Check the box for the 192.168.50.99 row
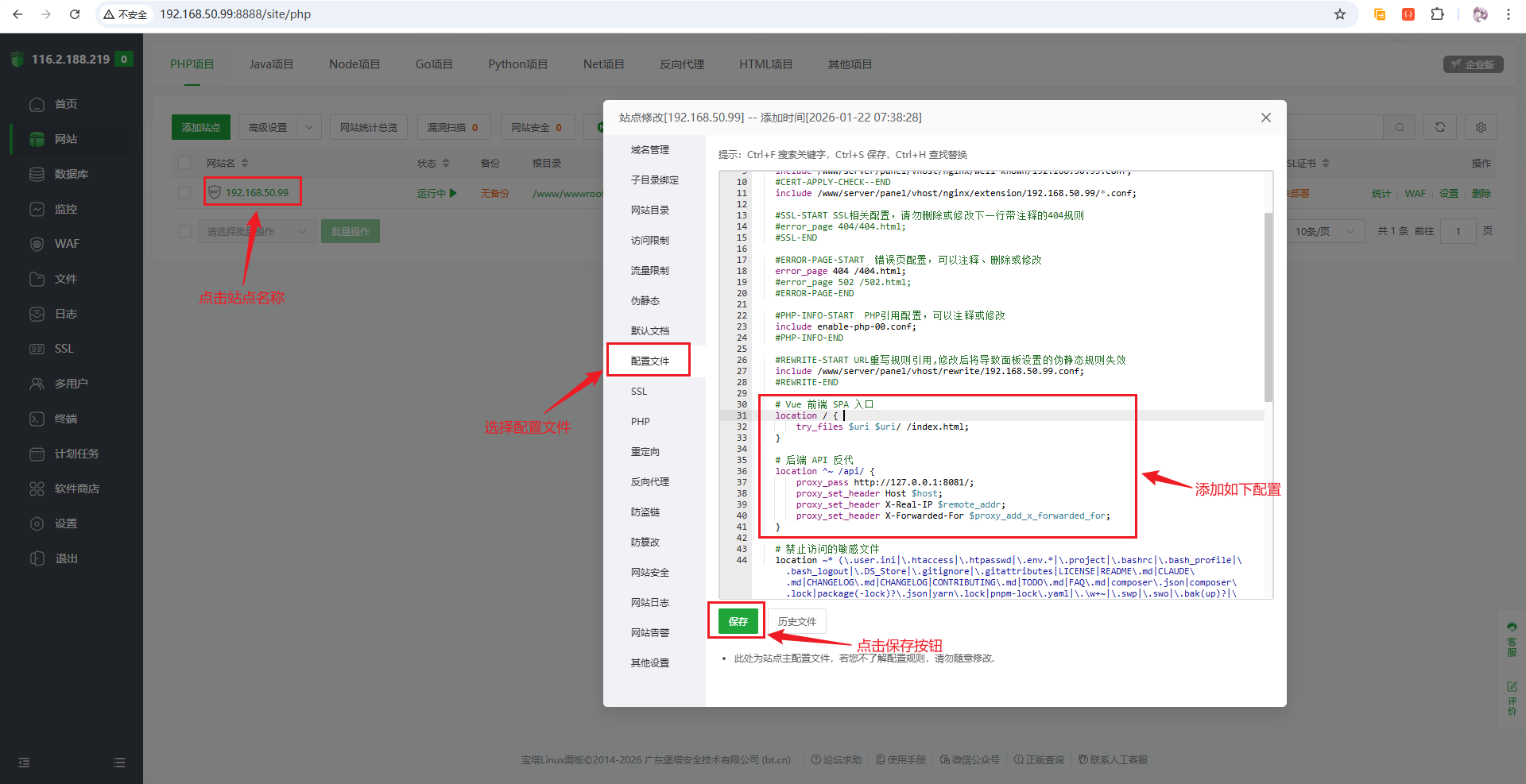1526x784 pixels. click(x=184, y=193)
